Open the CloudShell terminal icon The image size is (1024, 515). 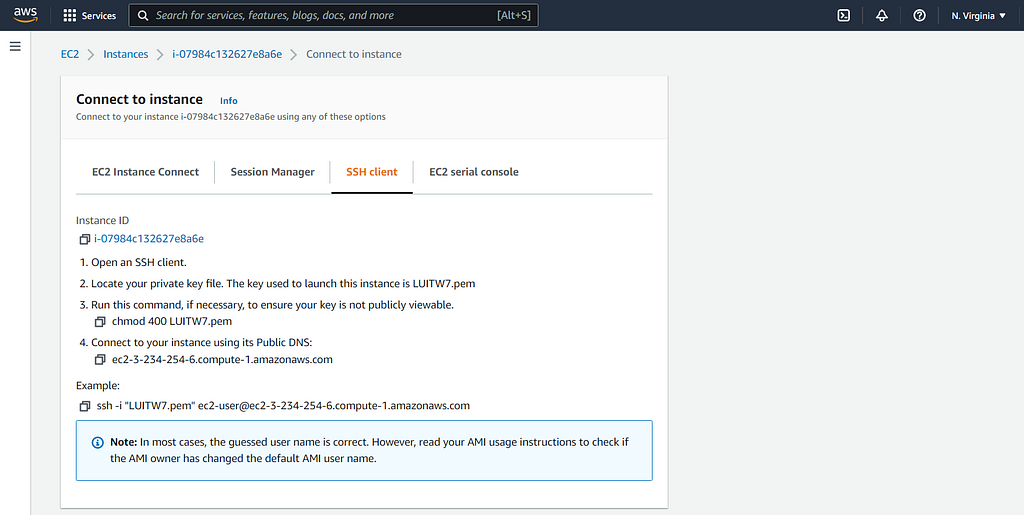click(844, 16)
